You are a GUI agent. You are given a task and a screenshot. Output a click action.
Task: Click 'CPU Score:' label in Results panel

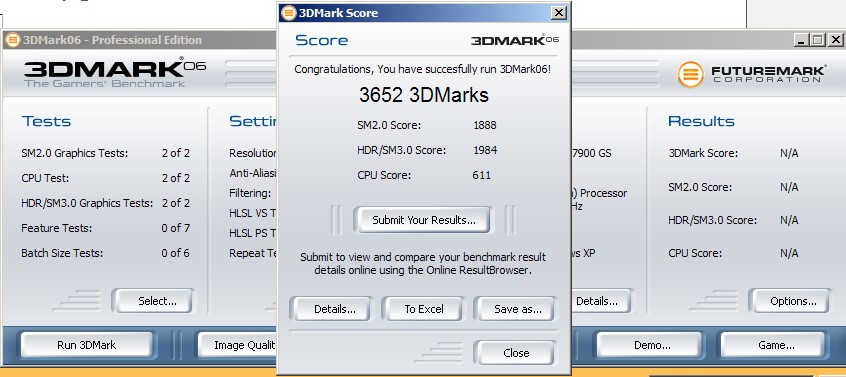coord(695,253)
